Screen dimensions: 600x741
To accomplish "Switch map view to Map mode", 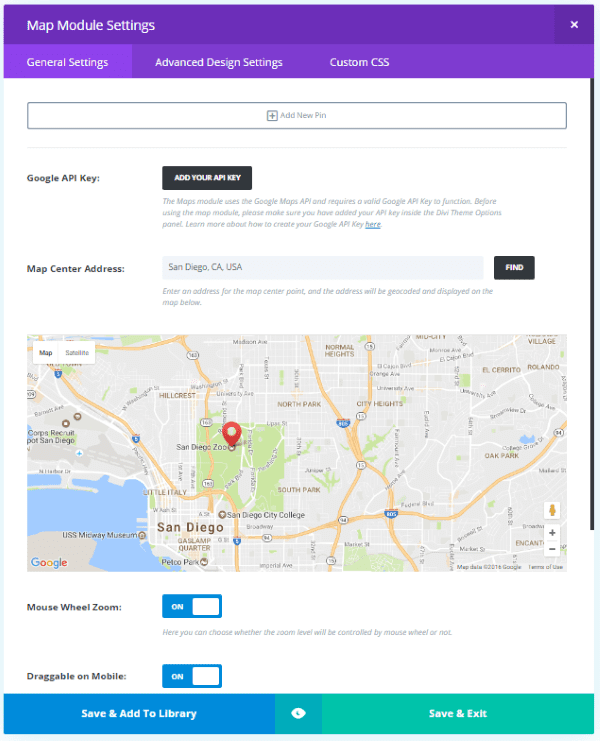I will [x=45, y=353].
